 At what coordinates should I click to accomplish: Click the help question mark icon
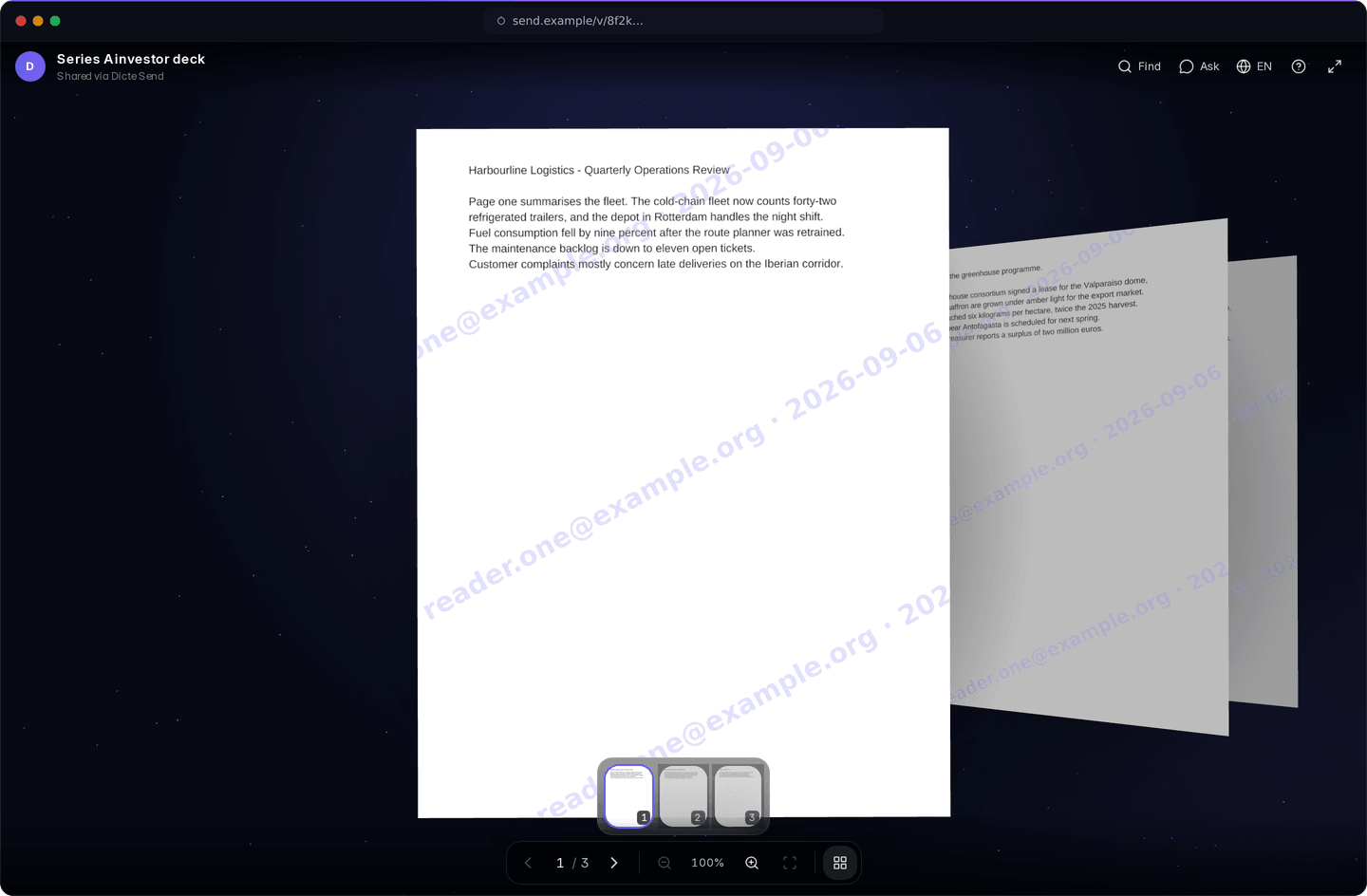(1299, 66)
